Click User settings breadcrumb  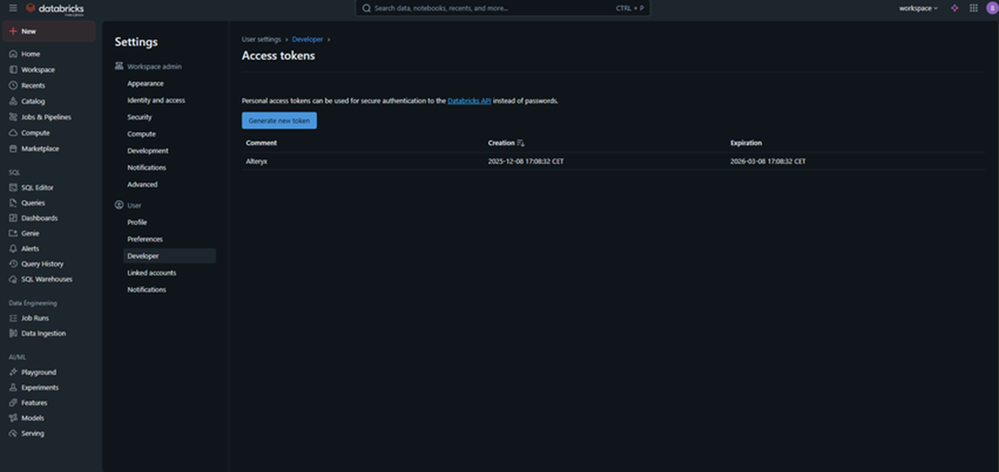point(261,39)
